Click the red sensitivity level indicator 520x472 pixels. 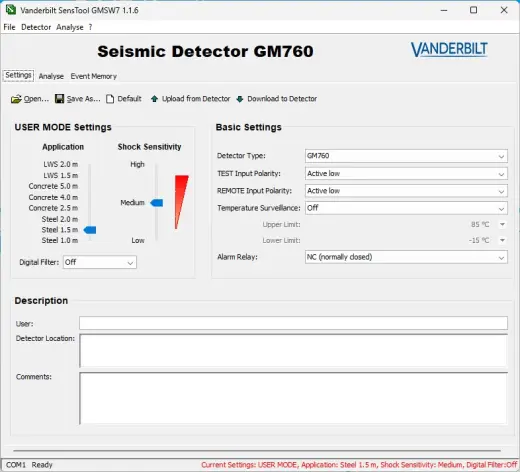click(x=181, y=202)
